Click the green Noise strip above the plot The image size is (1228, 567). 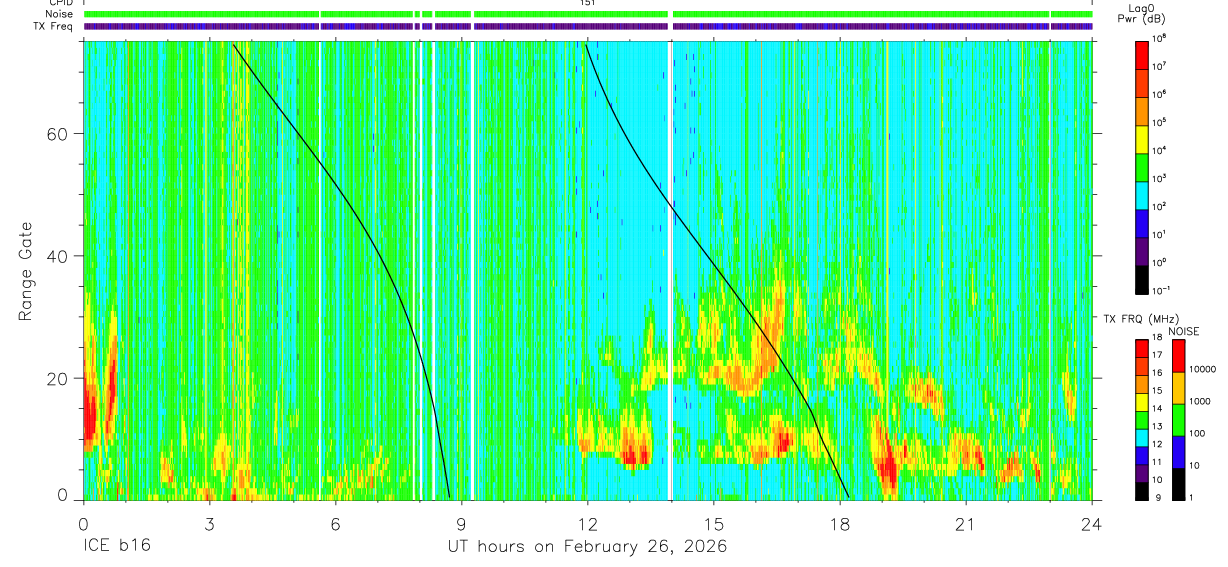[x=587, y=14]
